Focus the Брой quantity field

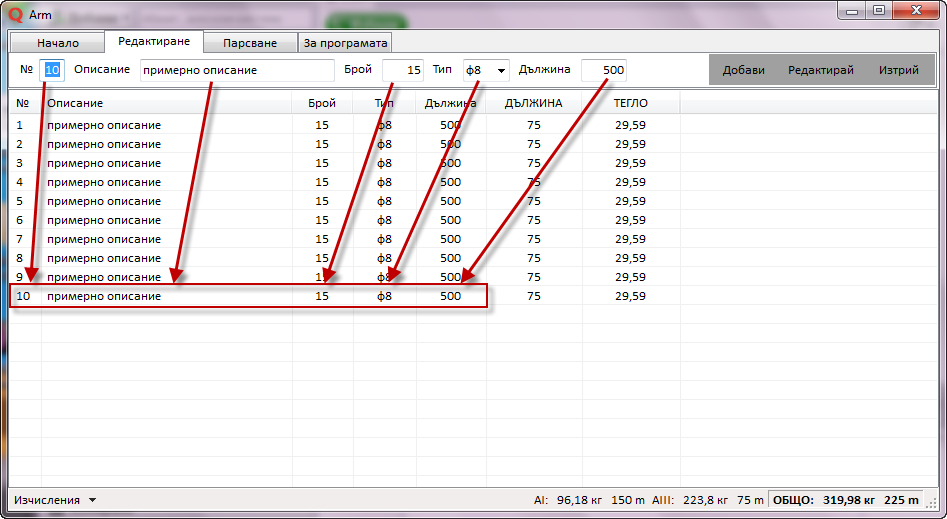pos(402,70)
